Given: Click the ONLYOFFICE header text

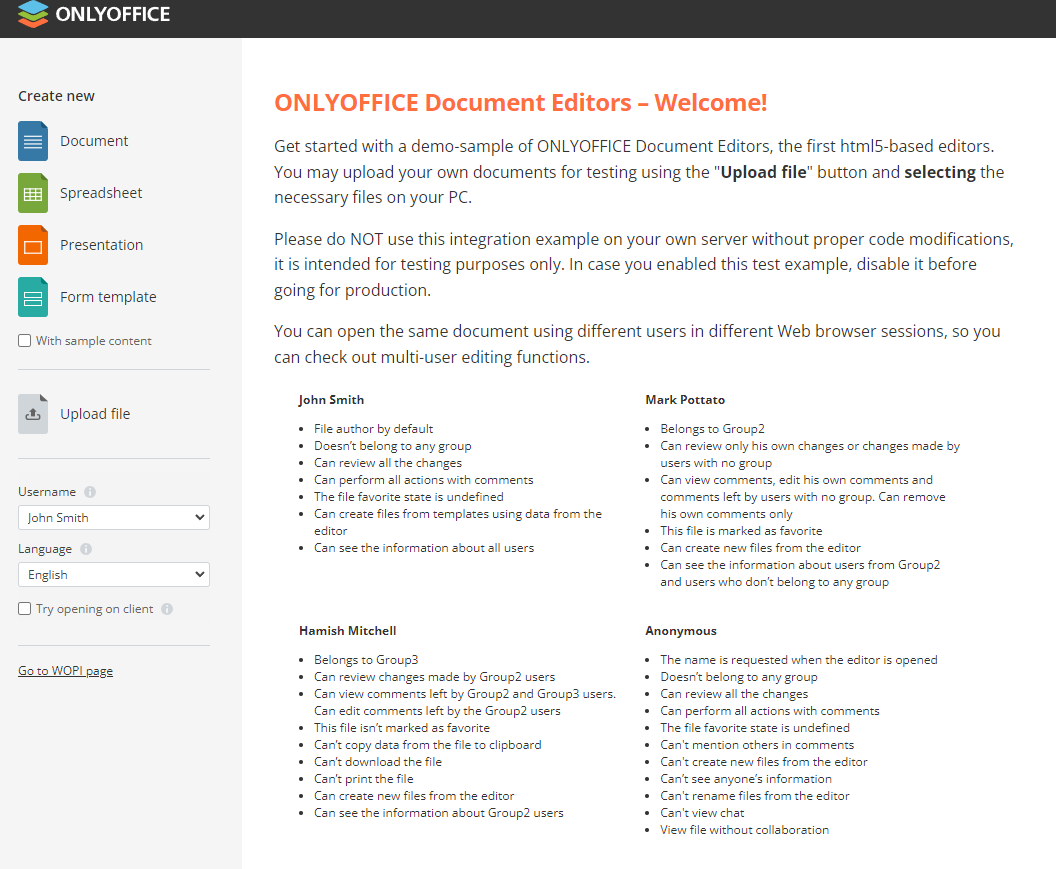Looking at the screenshot, I should [112, 14].
